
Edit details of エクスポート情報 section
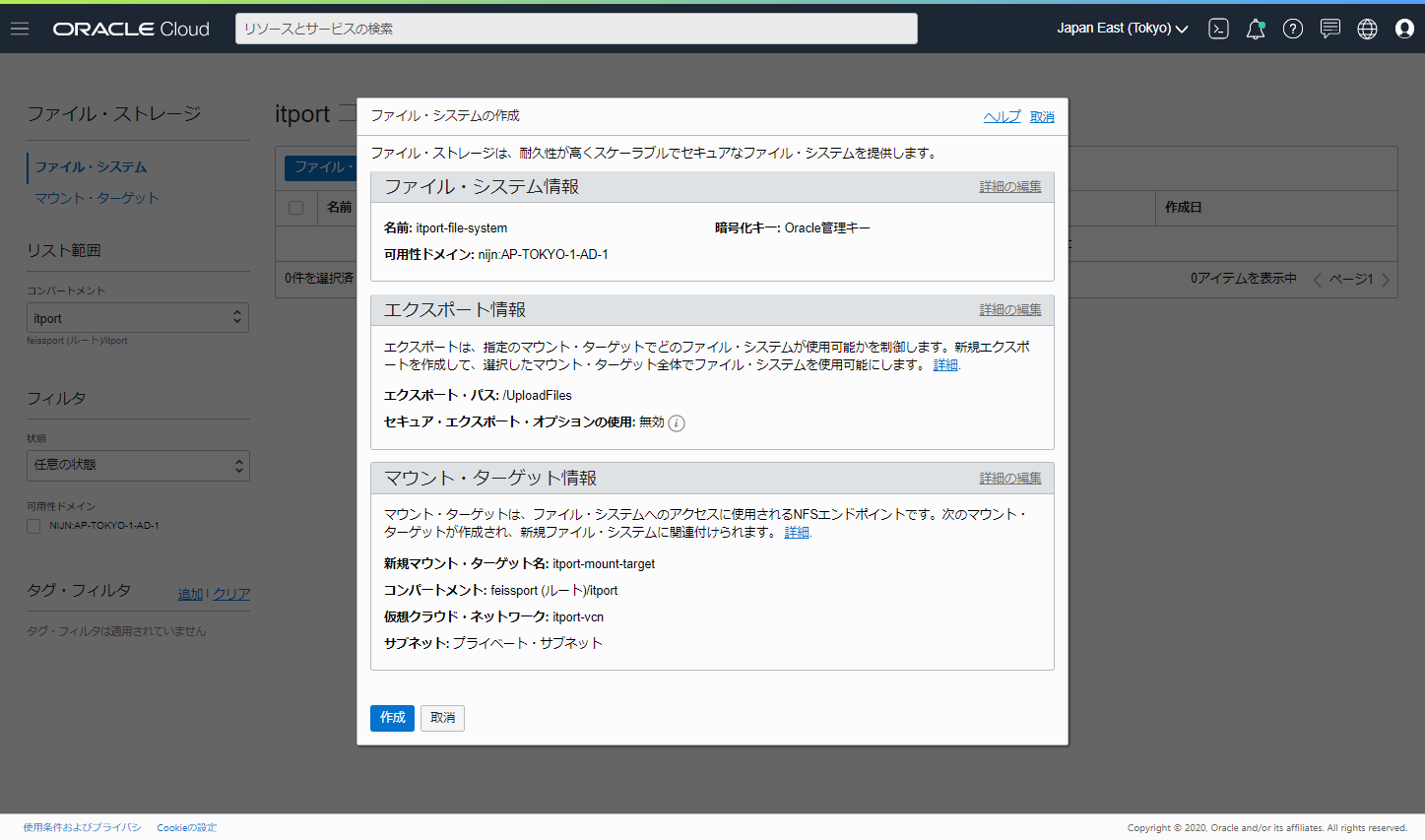pos(1010,310)
